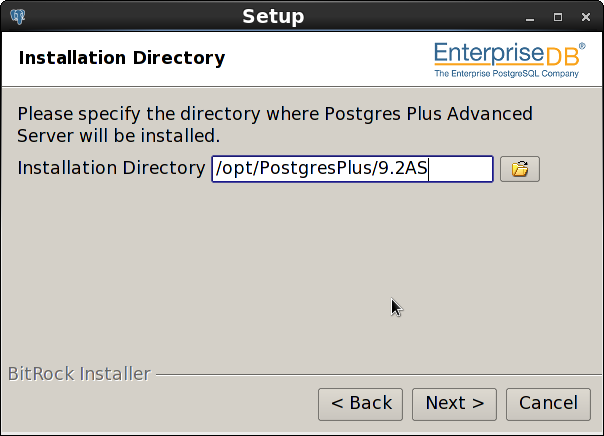Viewport: 604px width, 436px height.
Task: Click the Installation Directory label beside field
Action: tap(111, 168)
